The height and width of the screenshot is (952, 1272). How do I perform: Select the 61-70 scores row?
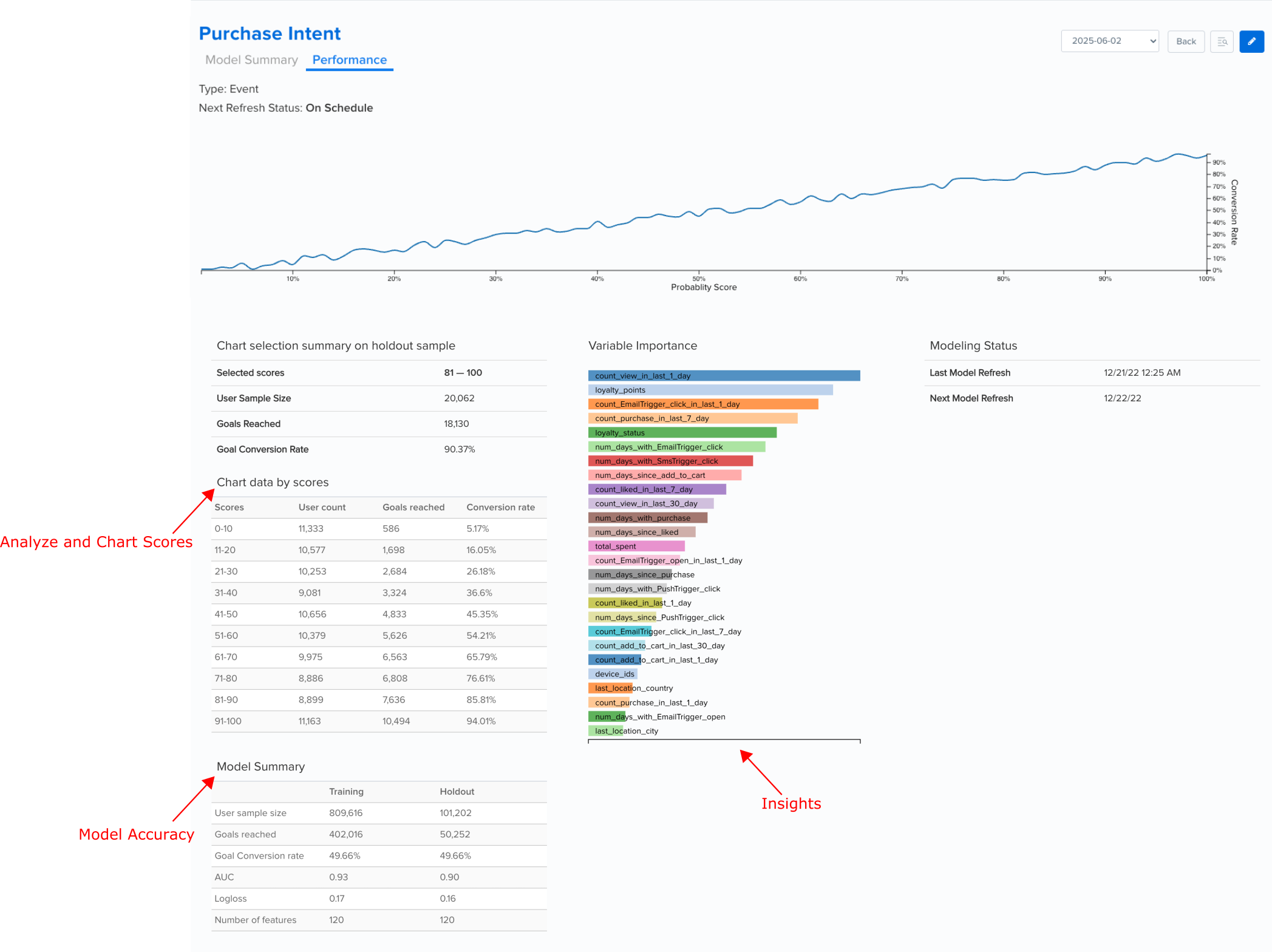pos(379,657)
